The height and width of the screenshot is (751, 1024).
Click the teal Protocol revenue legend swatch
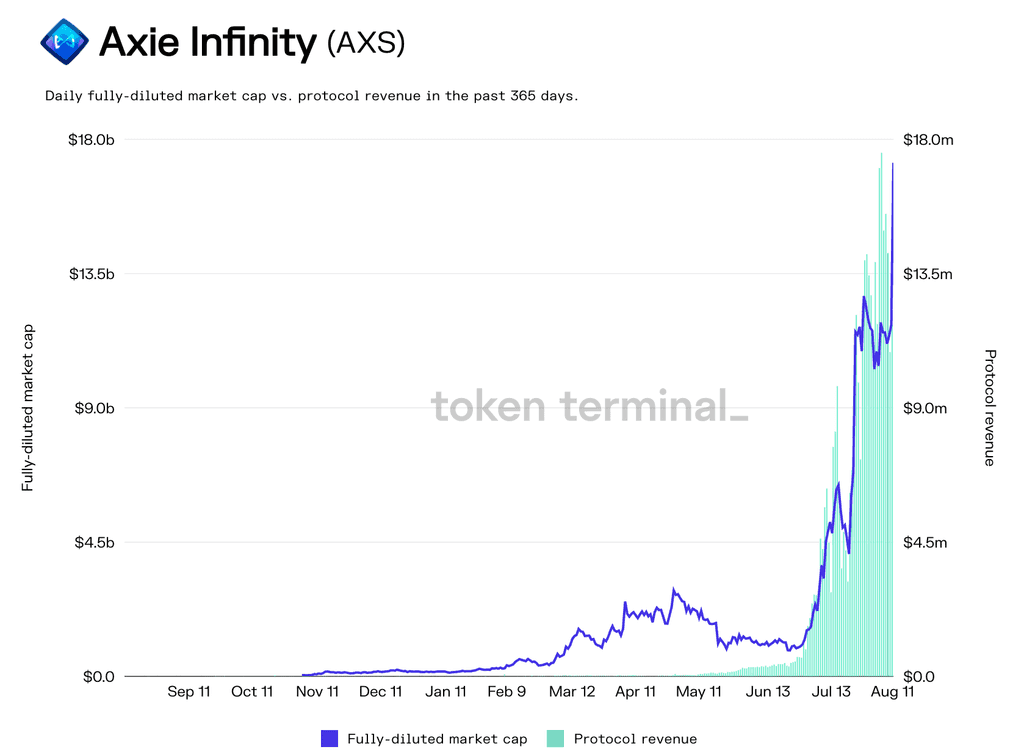[555, 739]
